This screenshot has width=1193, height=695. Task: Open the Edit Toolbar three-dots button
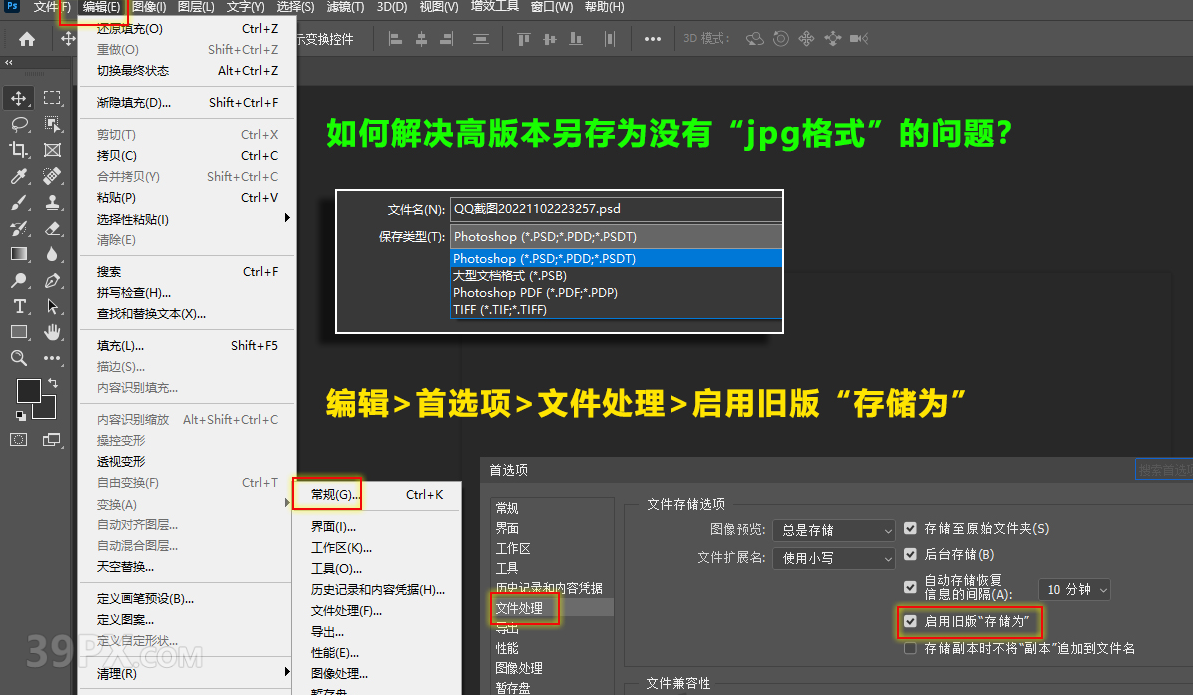[x=52, y=358]
